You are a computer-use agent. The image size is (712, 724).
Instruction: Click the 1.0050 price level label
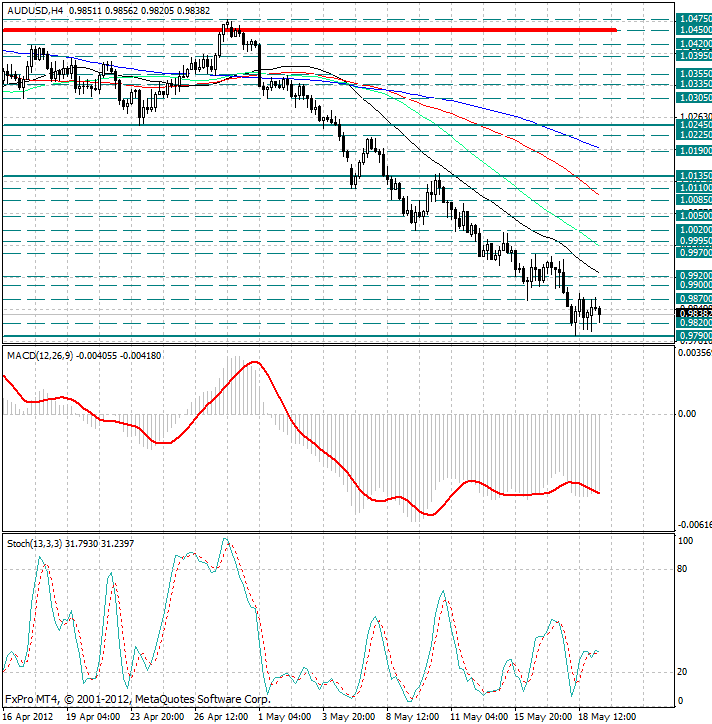pos(694,216)
